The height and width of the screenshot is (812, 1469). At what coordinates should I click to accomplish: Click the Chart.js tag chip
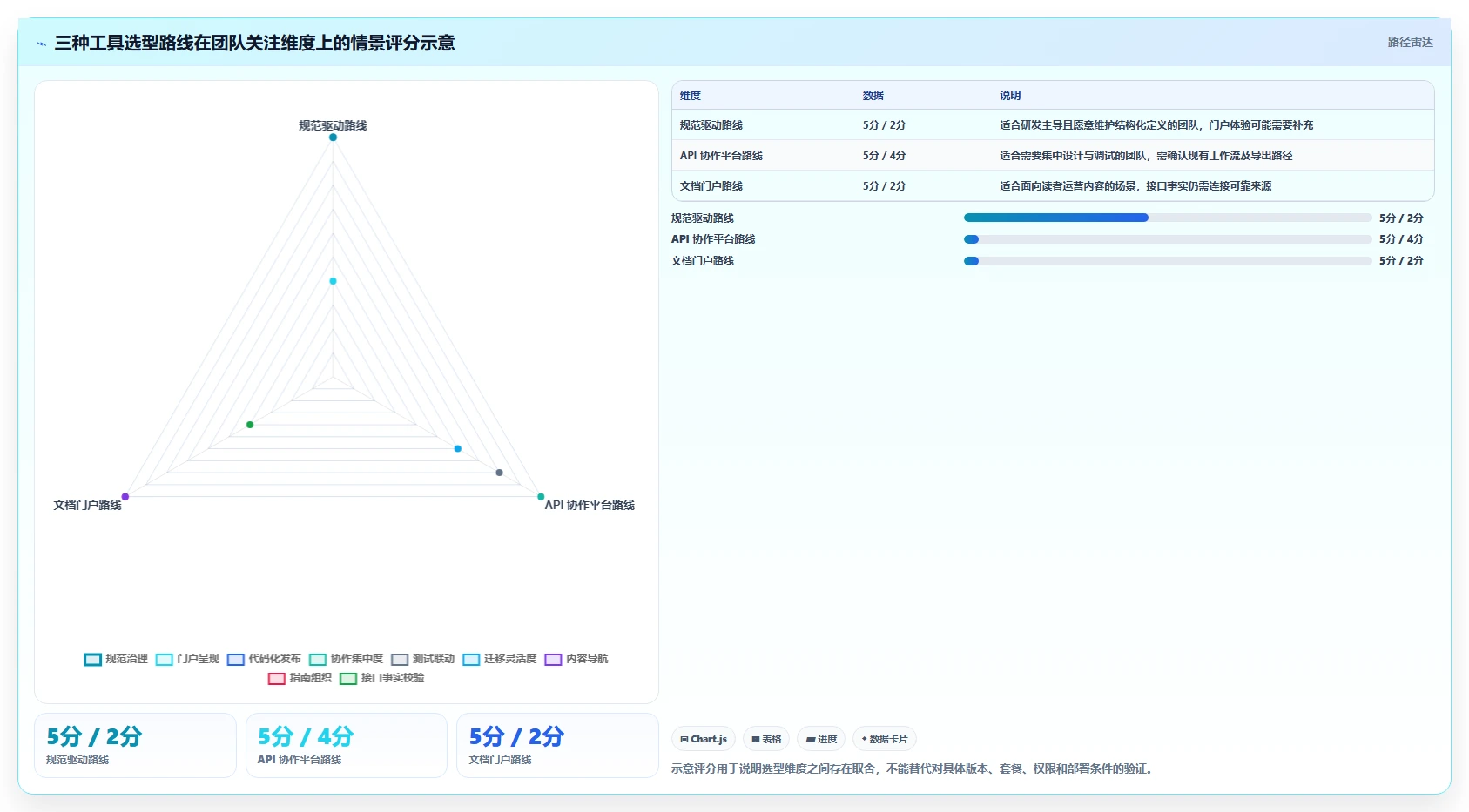click(x=704, y=739)
